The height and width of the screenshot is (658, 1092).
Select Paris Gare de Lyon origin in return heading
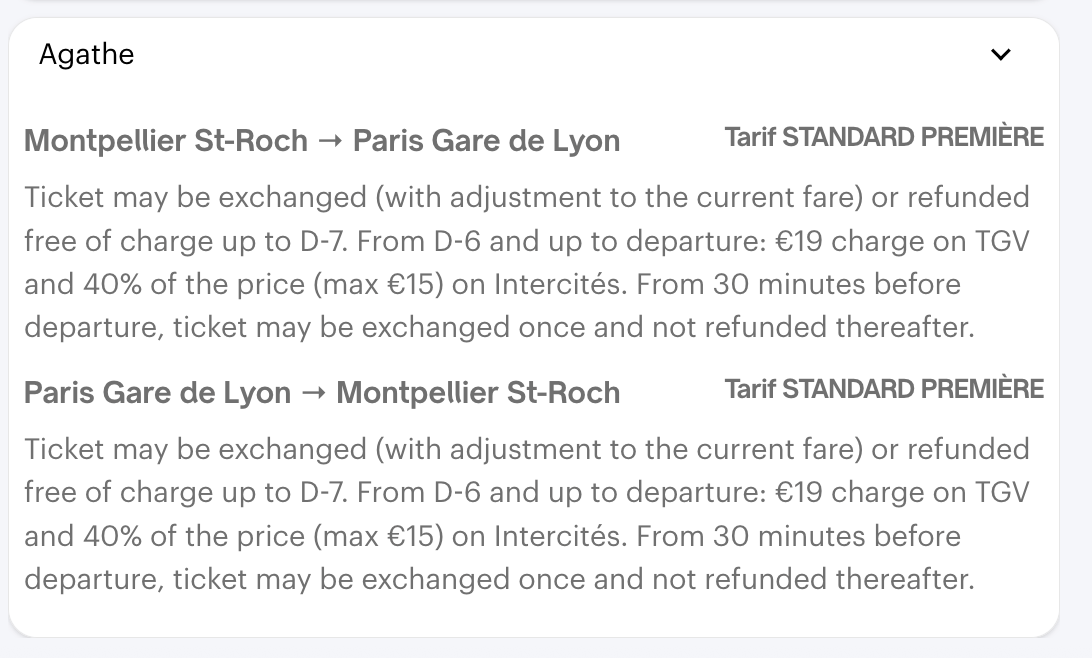(157, 393)
